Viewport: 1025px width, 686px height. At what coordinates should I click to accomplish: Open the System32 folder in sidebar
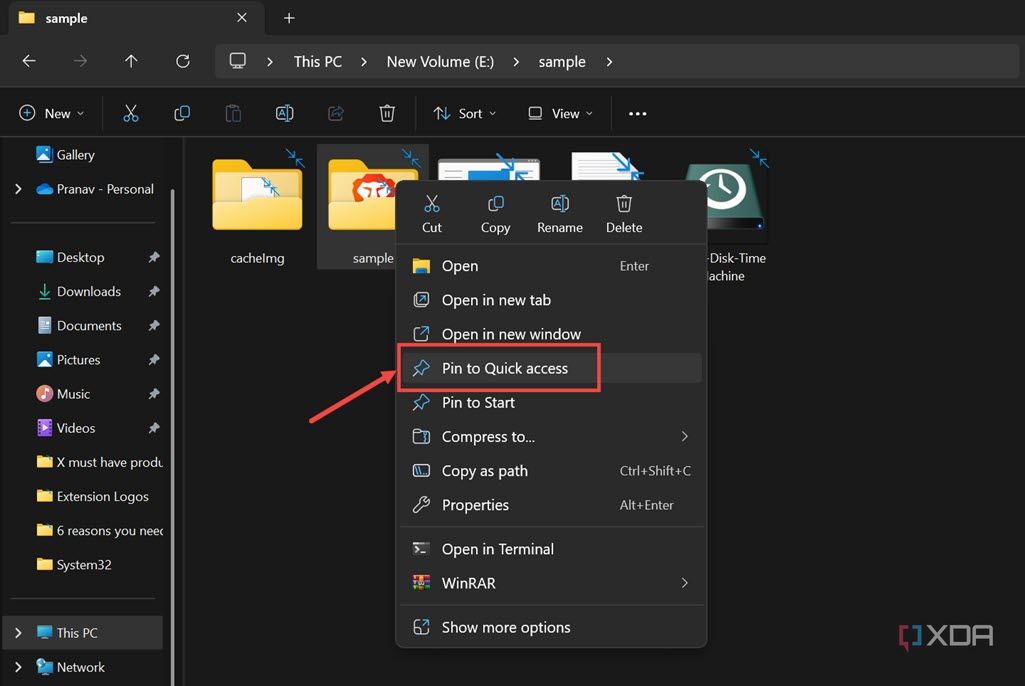pos(75,564)
